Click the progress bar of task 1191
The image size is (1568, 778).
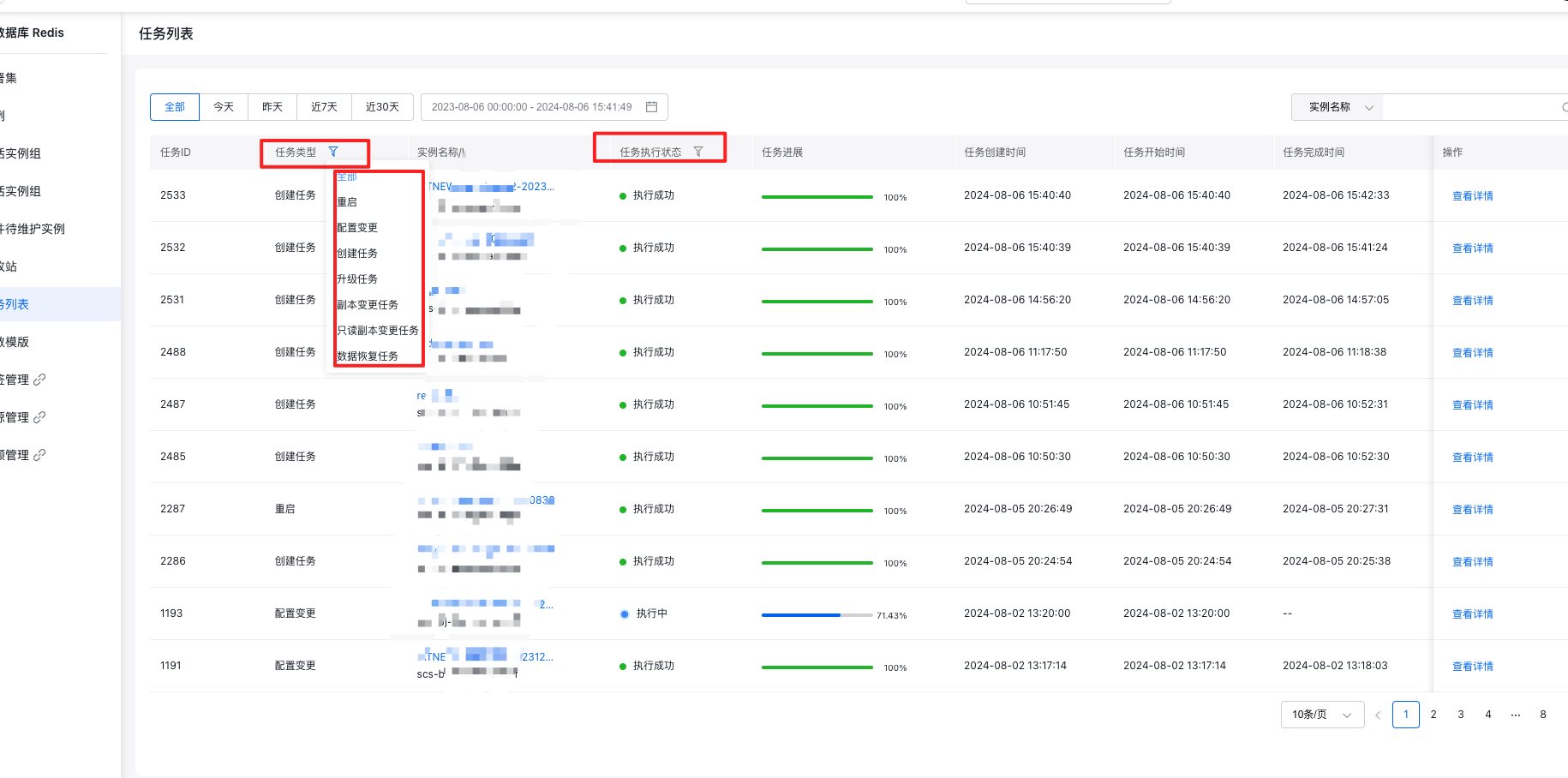(817, 667)
